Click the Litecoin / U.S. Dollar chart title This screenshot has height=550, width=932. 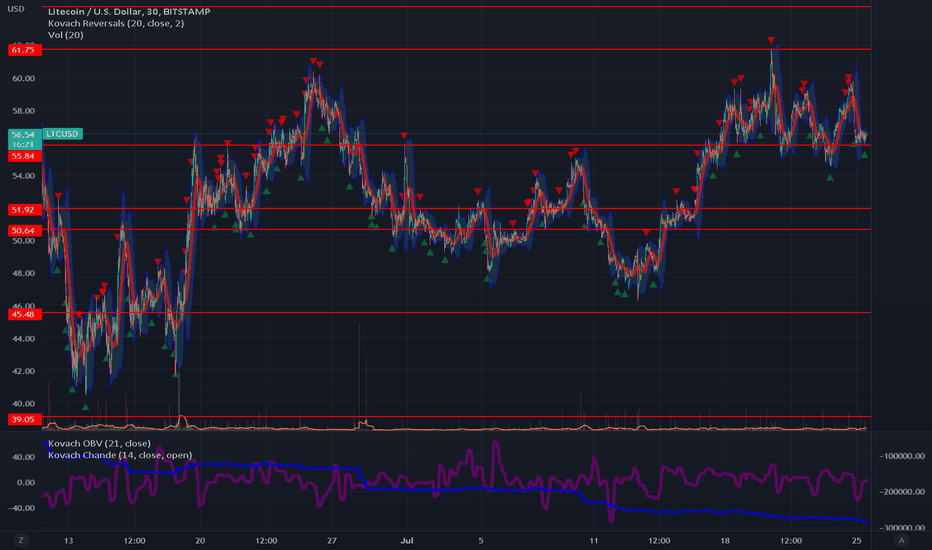click(129, 11)
